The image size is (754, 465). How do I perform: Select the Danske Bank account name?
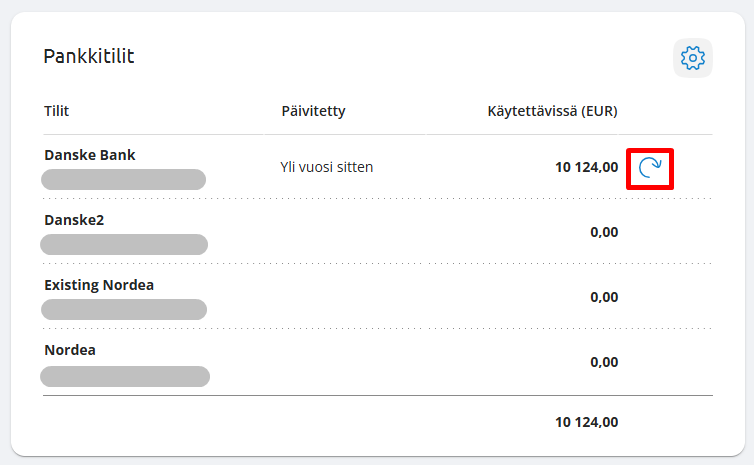90,155
